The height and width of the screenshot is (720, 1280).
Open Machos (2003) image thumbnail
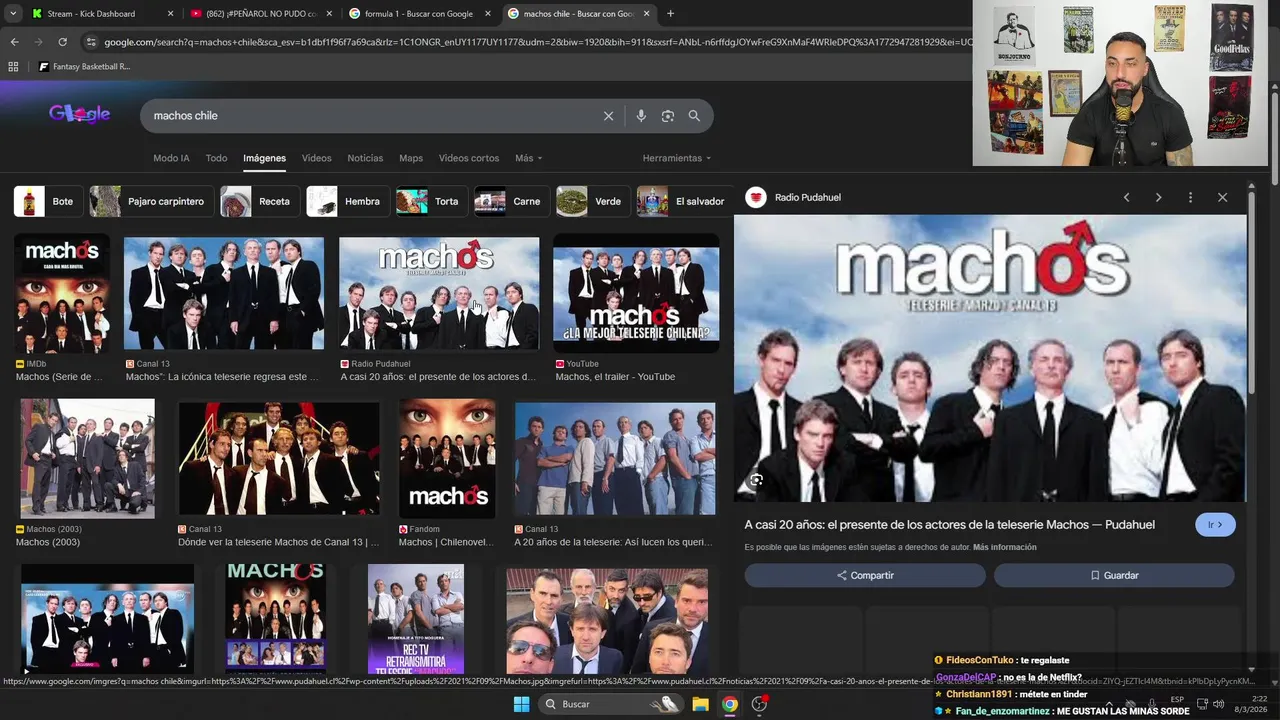pyautogui.click(x=88, y=459)
